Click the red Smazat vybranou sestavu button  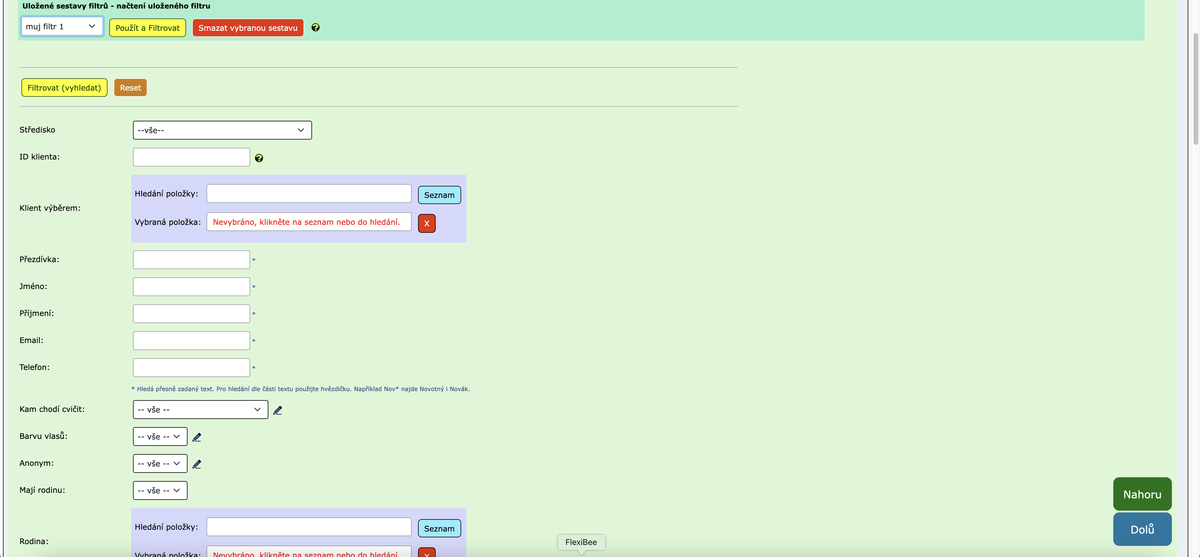coord(248,28)
